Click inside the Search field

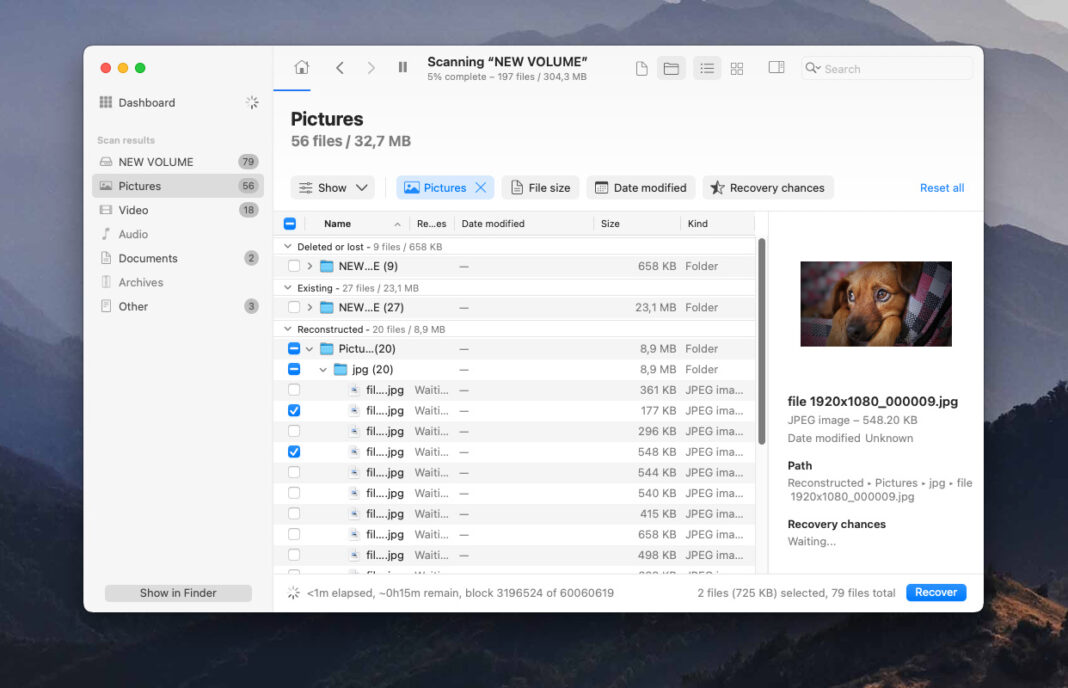pyautogui.click(x=885, y=67)
